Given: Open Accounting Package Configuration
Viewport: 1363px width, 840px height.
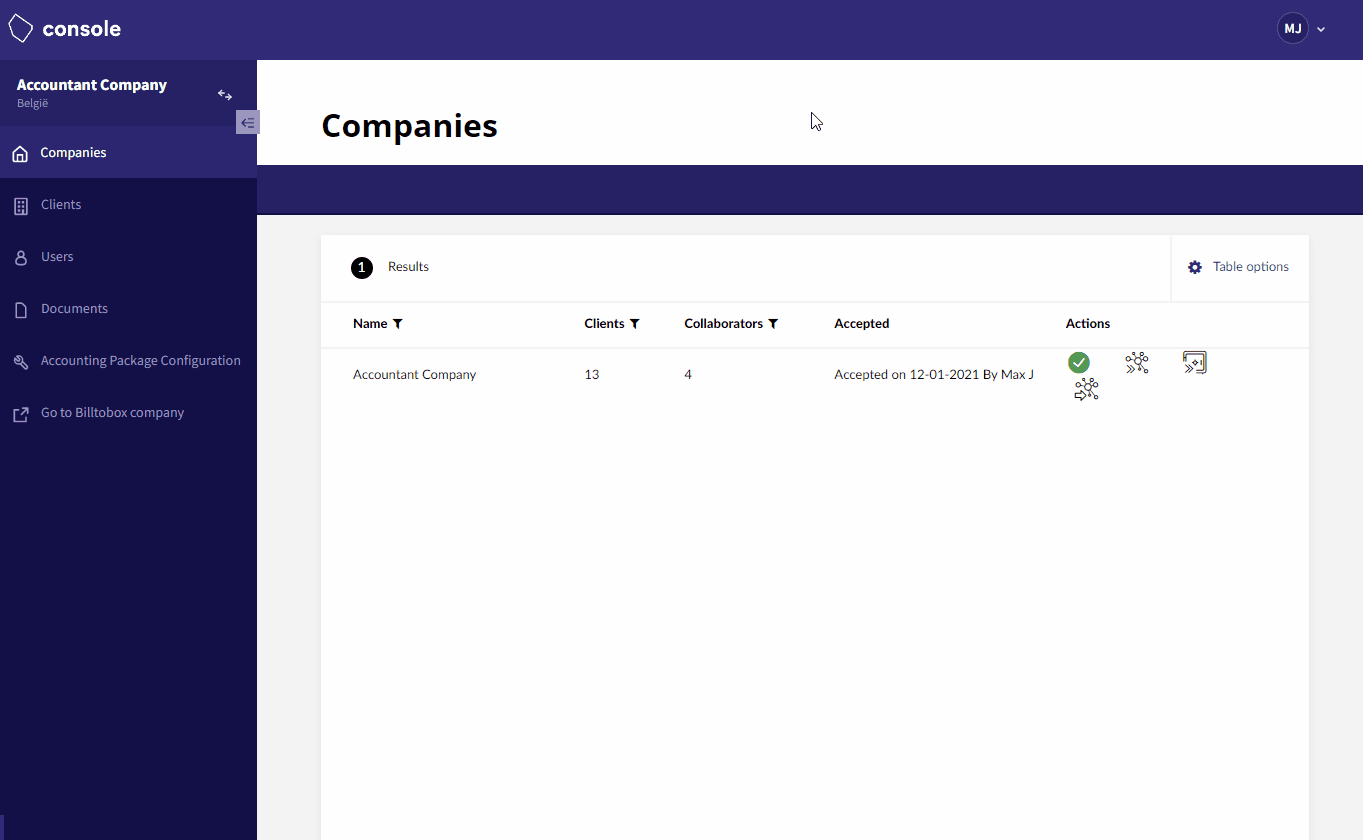Looking at the screenshot, I should click(128, 361).
